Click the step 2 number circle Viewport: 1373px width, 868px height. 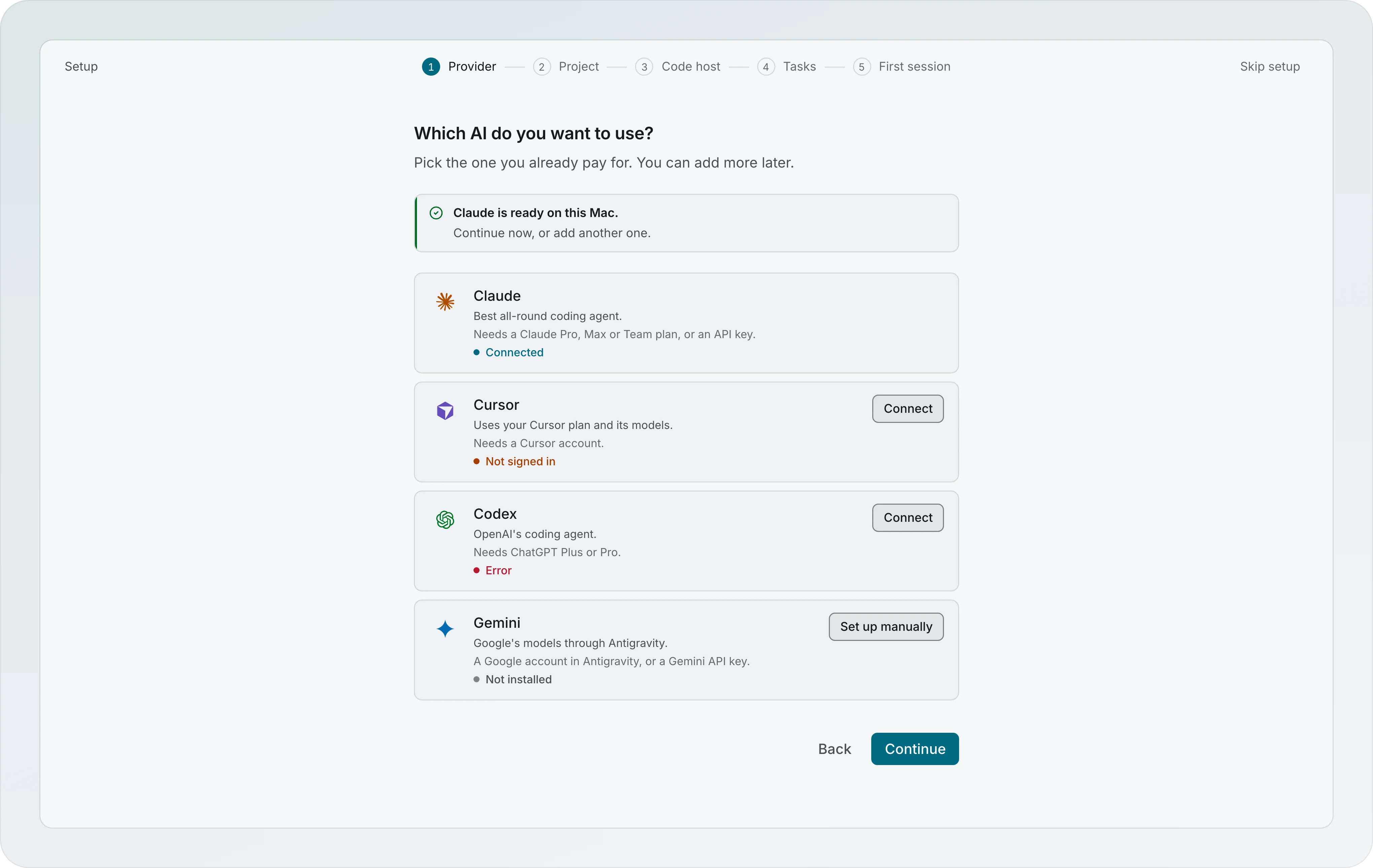(542, 67)
